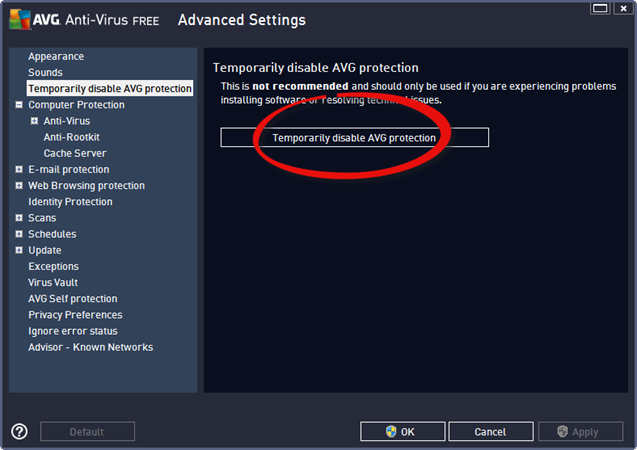Expand the Anti-Virus tree node

[34, 121]
